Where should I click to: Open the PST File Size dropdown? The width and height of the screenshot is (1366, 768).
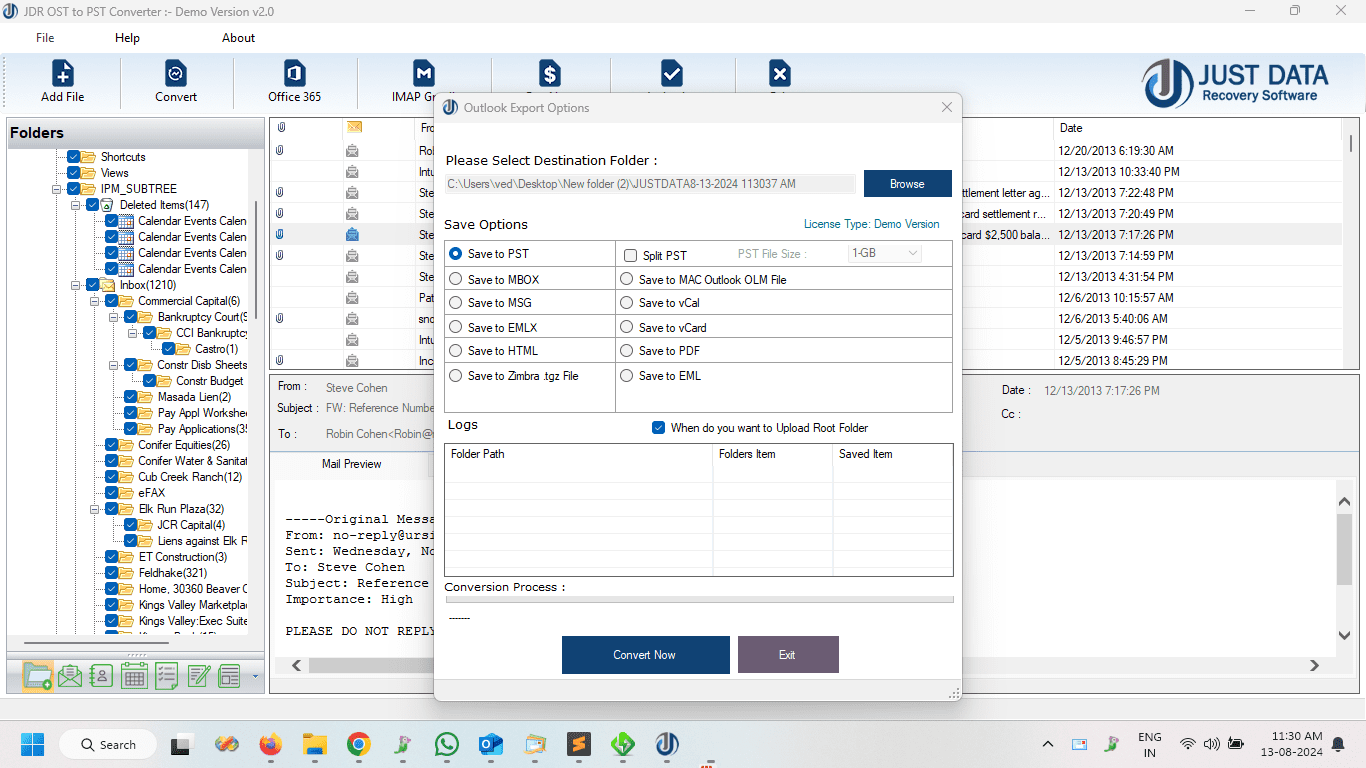(884, 254)
